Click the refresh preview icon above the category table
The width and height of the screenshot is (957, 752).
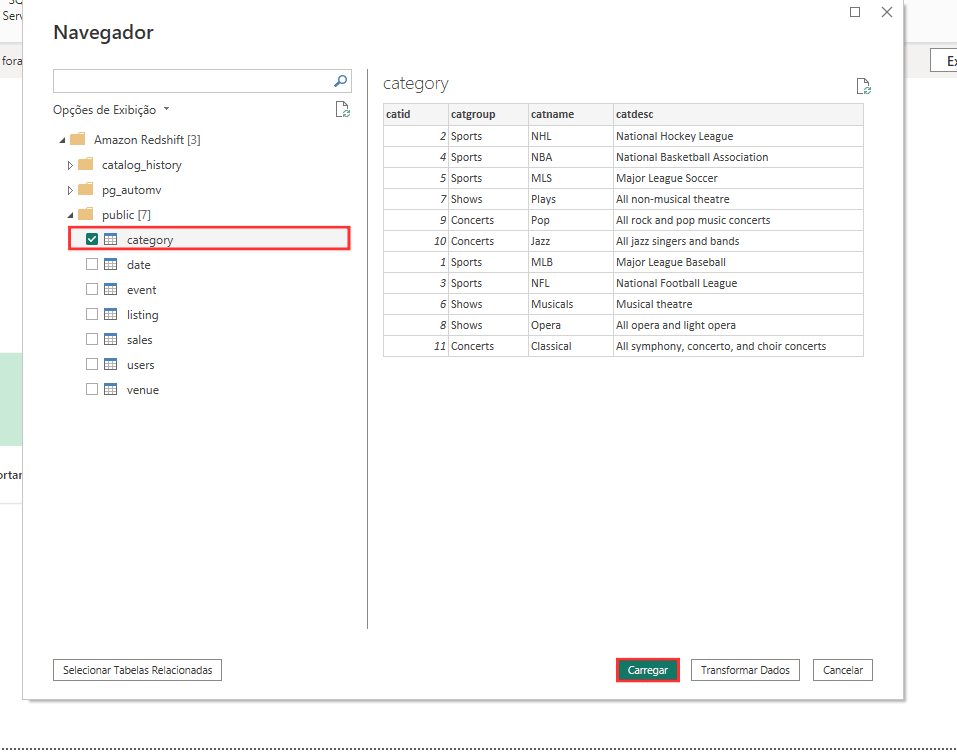pyautogui.click(x=862, y=86)
